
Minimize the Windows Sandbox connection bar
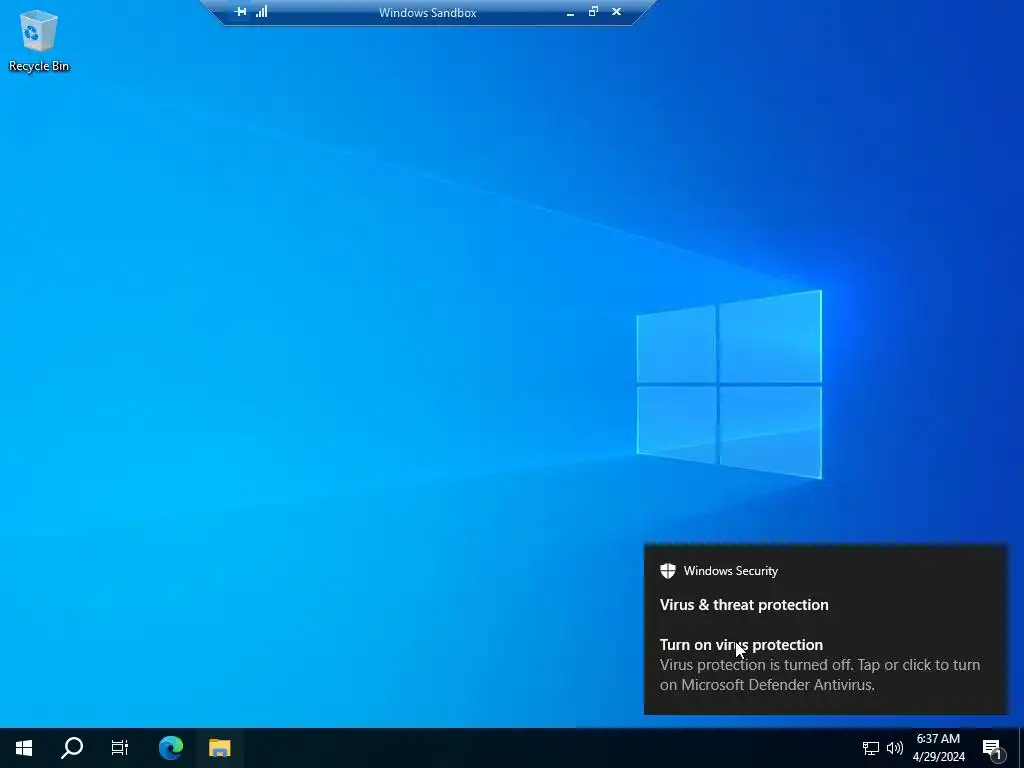570,12
